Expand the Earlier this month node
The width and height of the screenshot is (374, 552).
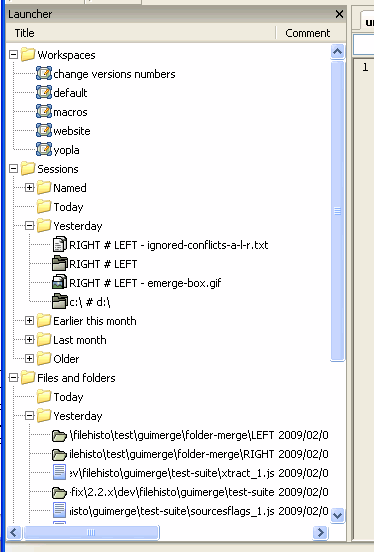(30, 321)
